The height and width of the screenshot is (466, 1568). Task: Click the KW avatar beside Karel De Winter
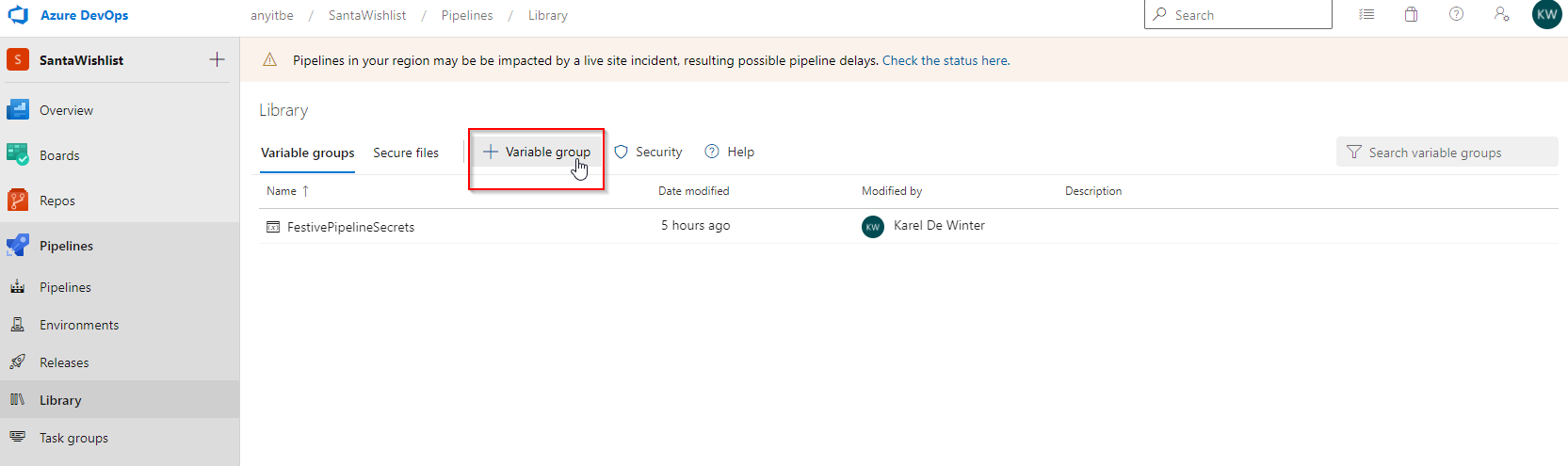pos(873,227)
